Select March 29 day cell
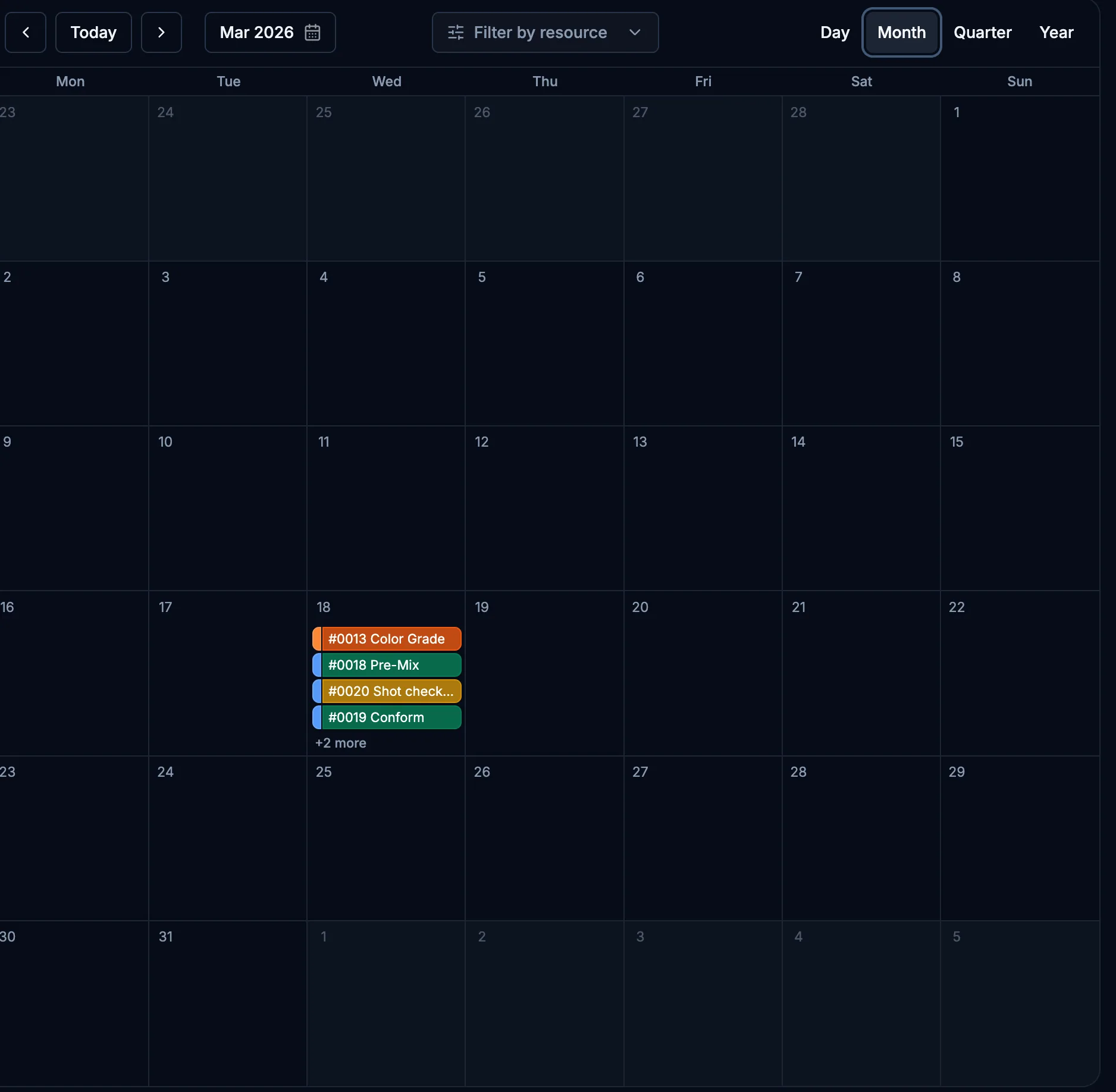 [1020, 838]
